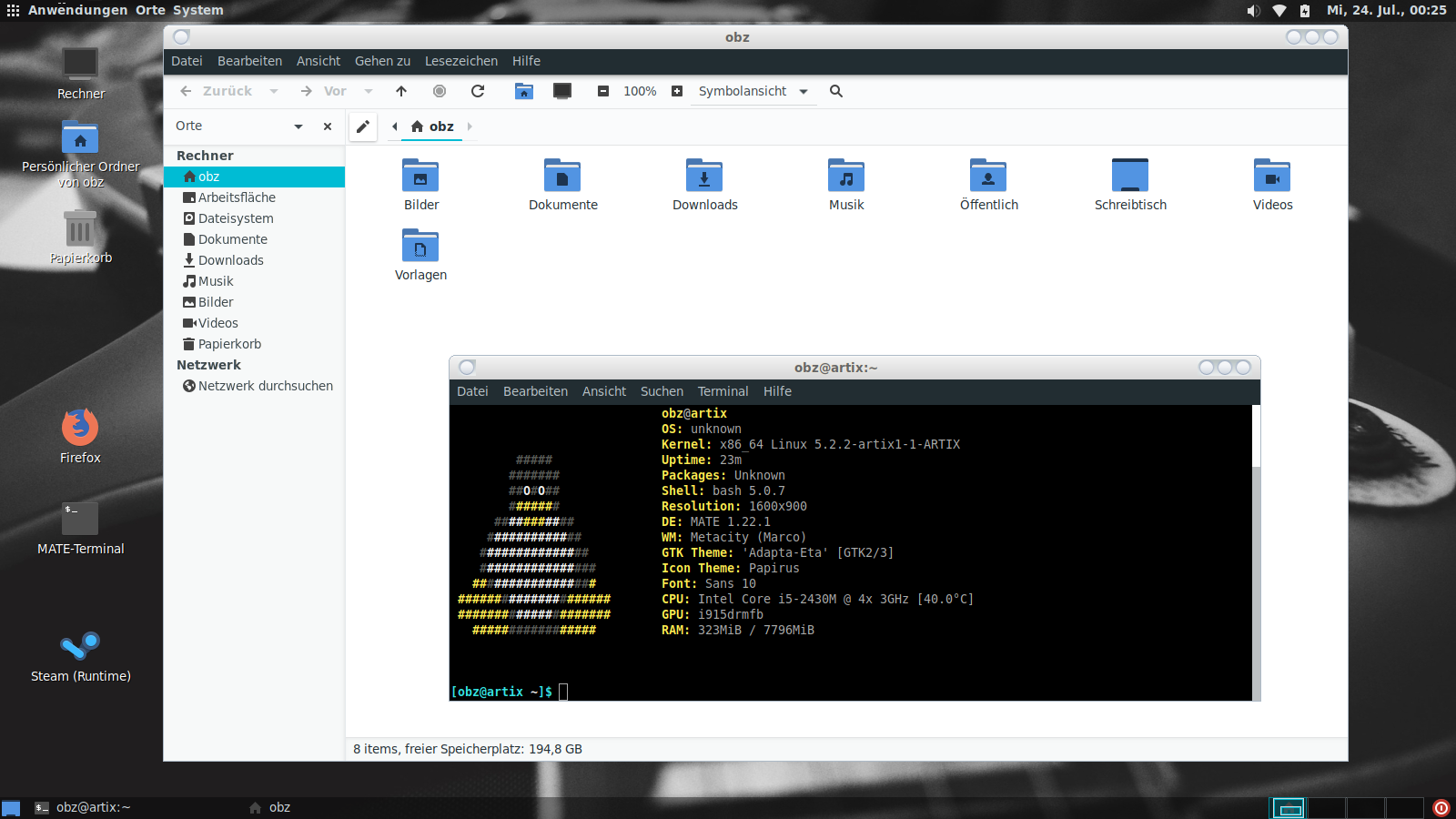Open the Vor history dropdown arrow

point(368,91)
